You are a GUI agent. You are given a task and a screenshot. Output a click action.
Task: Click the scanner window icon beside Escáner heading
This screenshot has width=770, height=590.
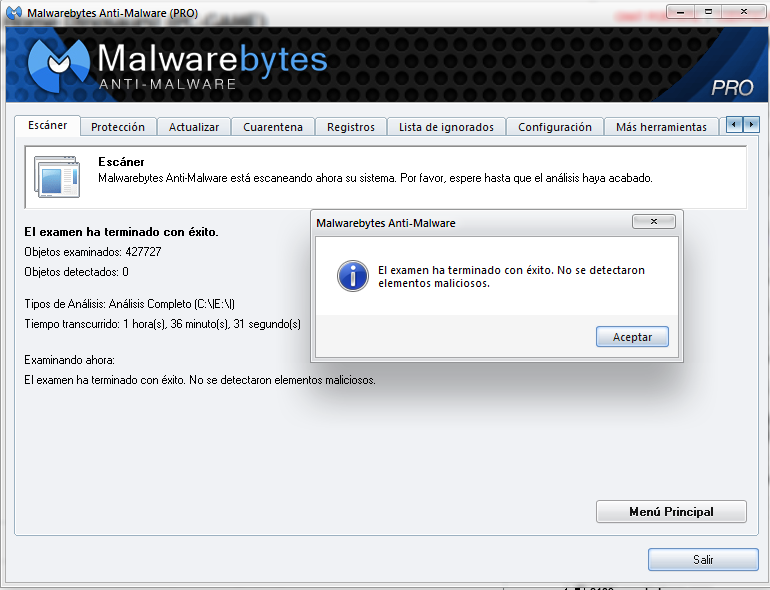click(57, 176)
